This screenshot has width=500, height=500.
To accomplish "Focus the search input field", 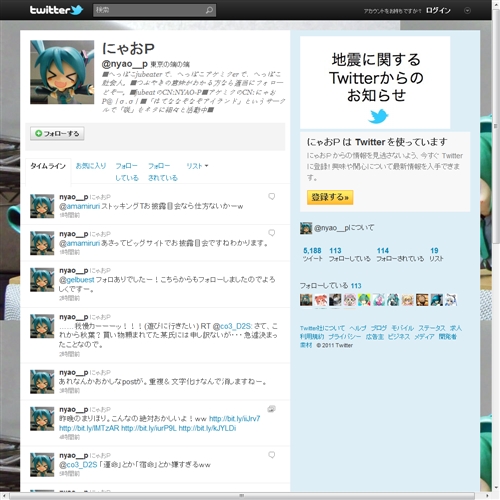I will (x=154, y=10).
